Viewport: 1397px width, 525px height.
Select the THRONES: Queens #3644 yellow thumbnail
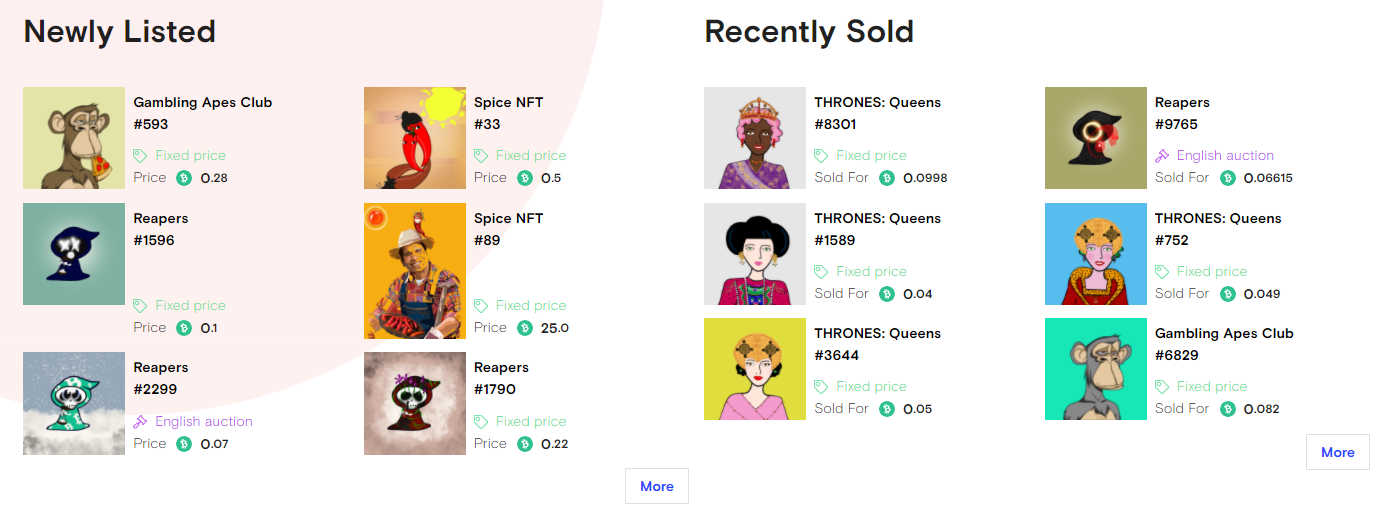(x=755, y=369)
